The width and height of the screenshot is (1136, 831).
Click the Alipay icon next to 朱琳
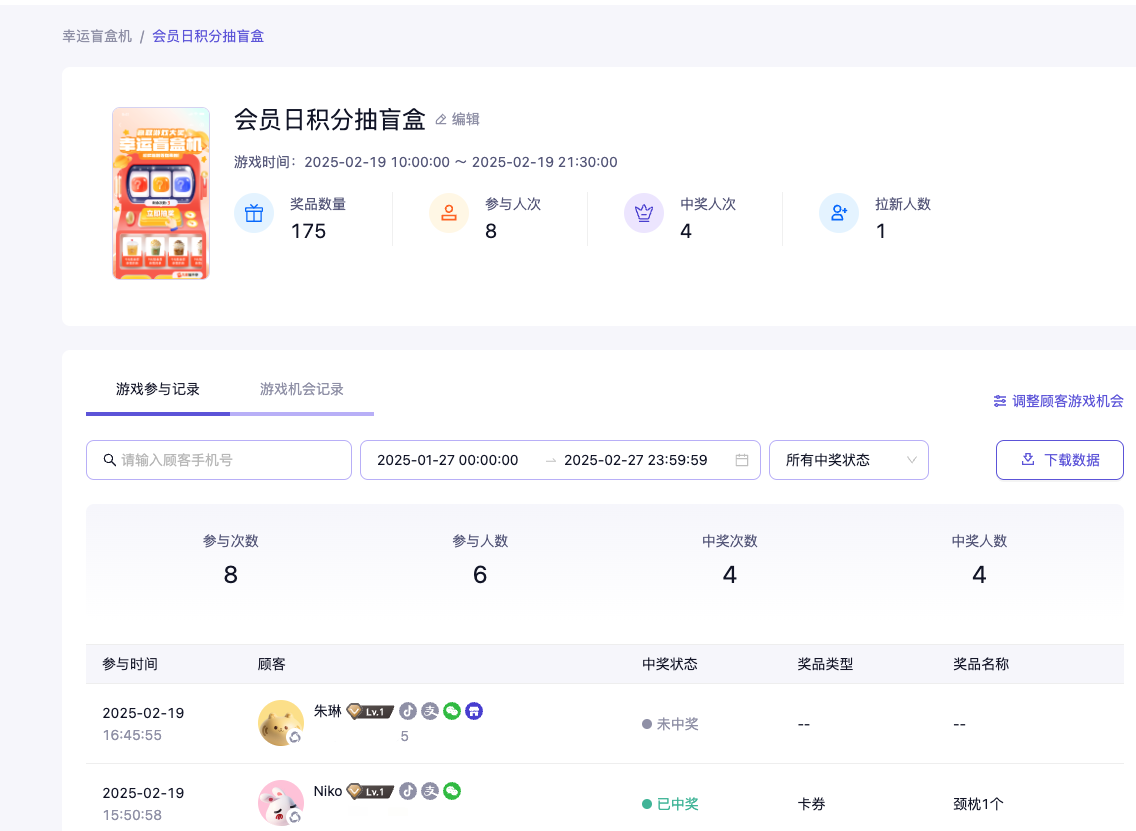[x=430, y=711]
